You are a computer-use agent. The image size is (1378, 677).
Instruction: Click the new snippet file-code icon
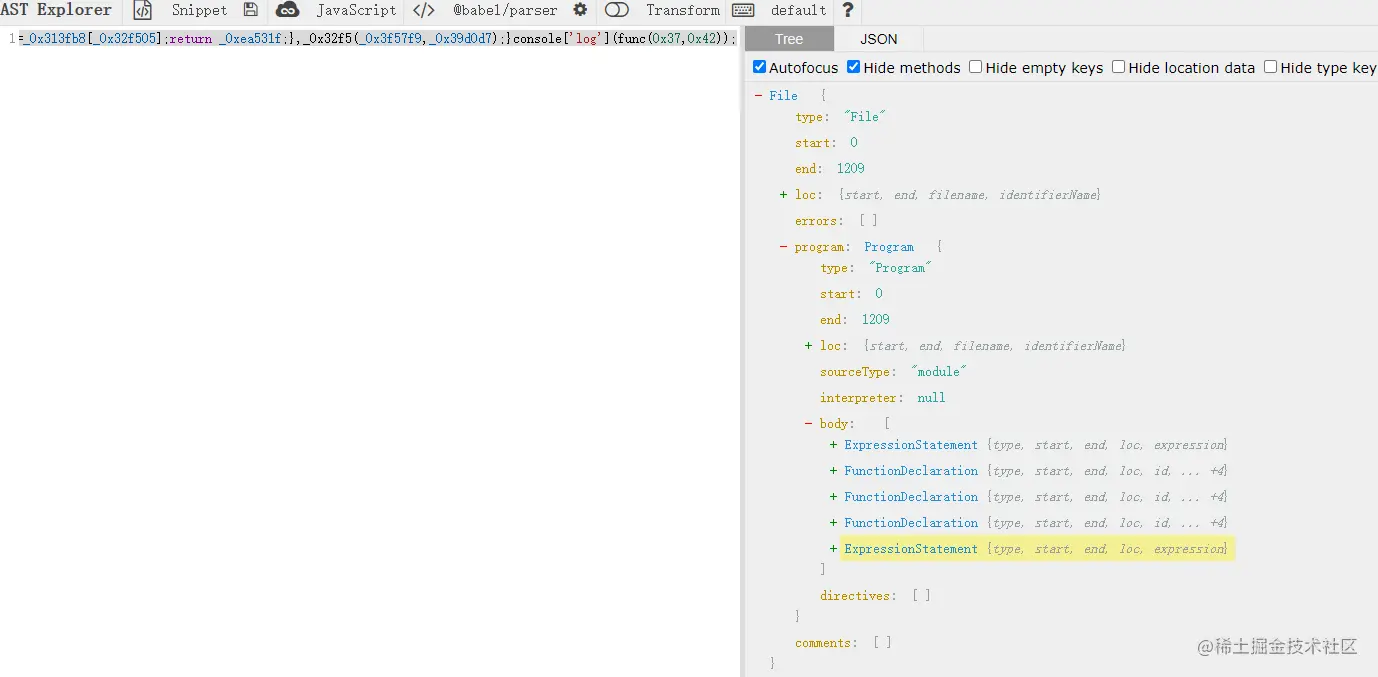click(x=143, y=10)
